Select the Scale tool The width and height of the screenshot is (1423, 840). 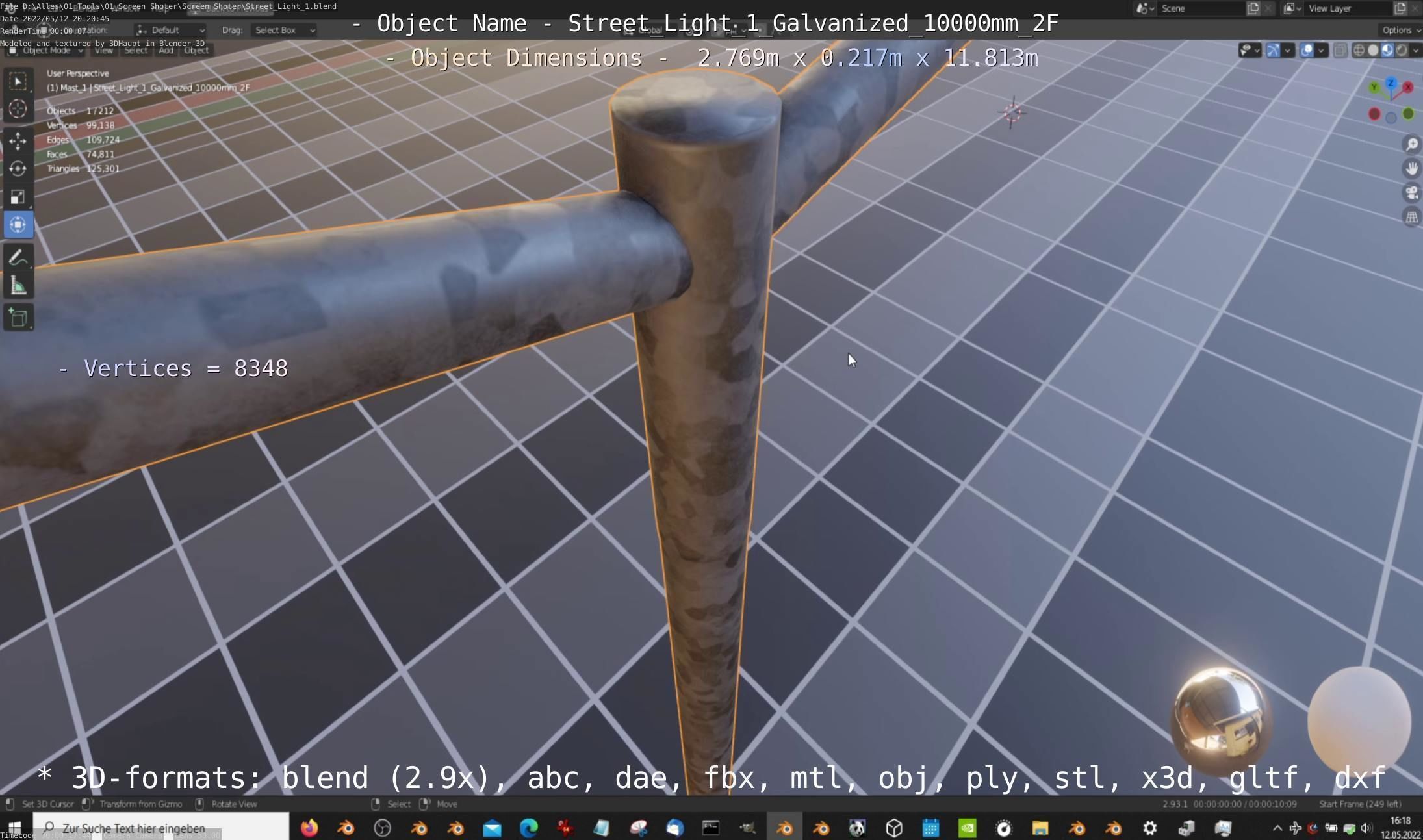[18, 197]
